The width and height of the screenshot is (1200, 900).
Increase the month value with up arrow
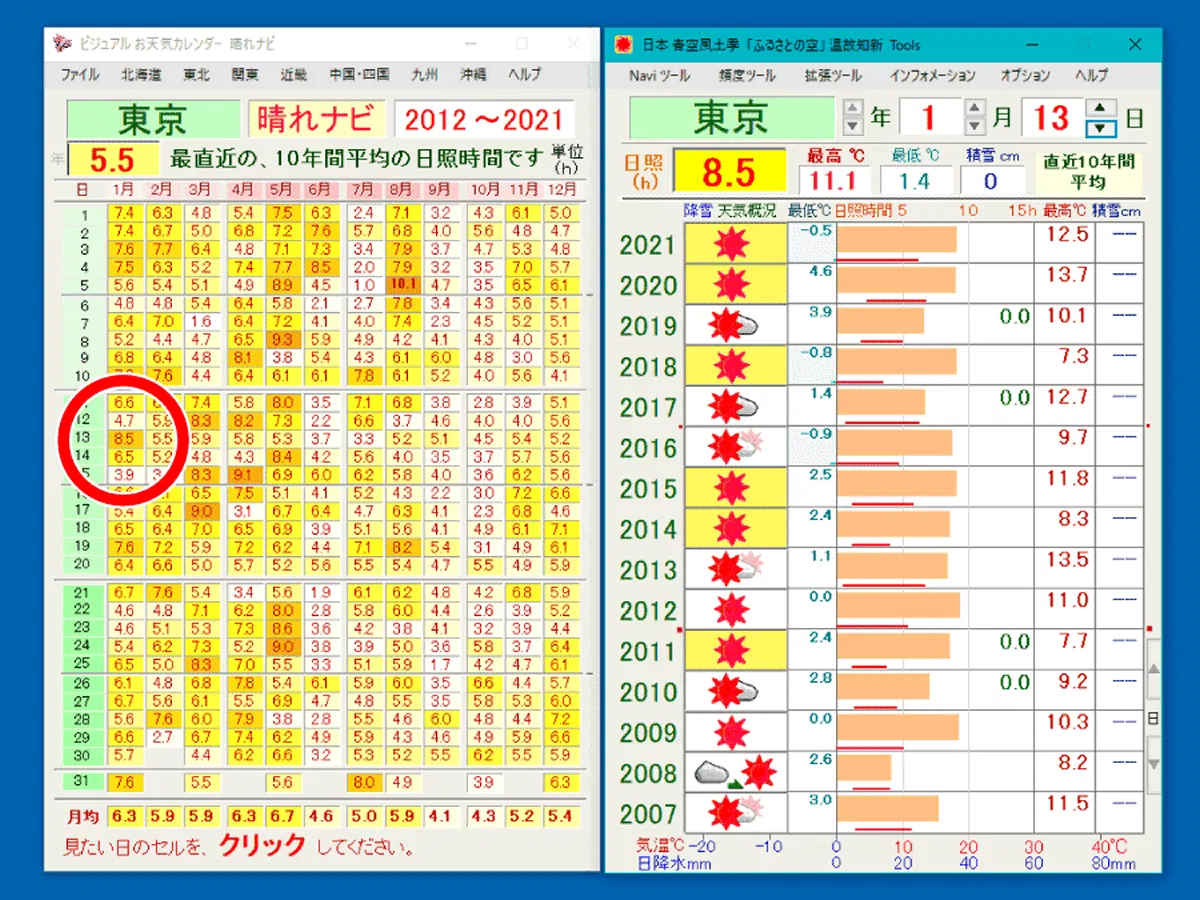[x=974, y=108]
